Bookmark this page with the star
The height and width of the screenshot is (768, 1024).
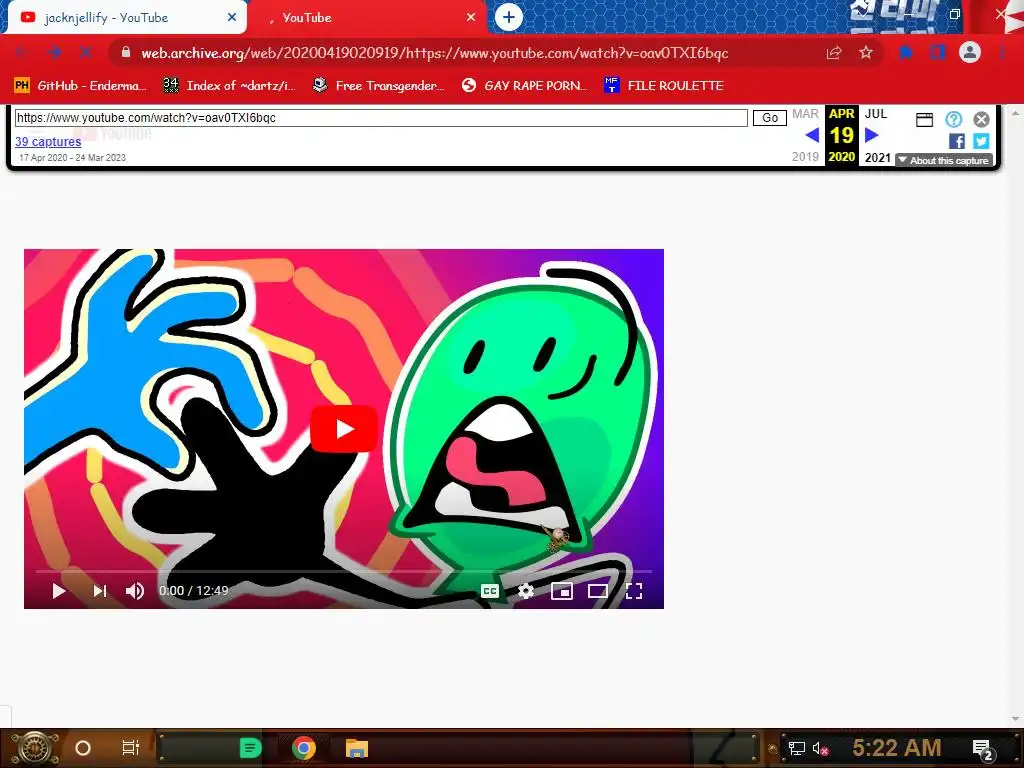(x=866, y=53)
